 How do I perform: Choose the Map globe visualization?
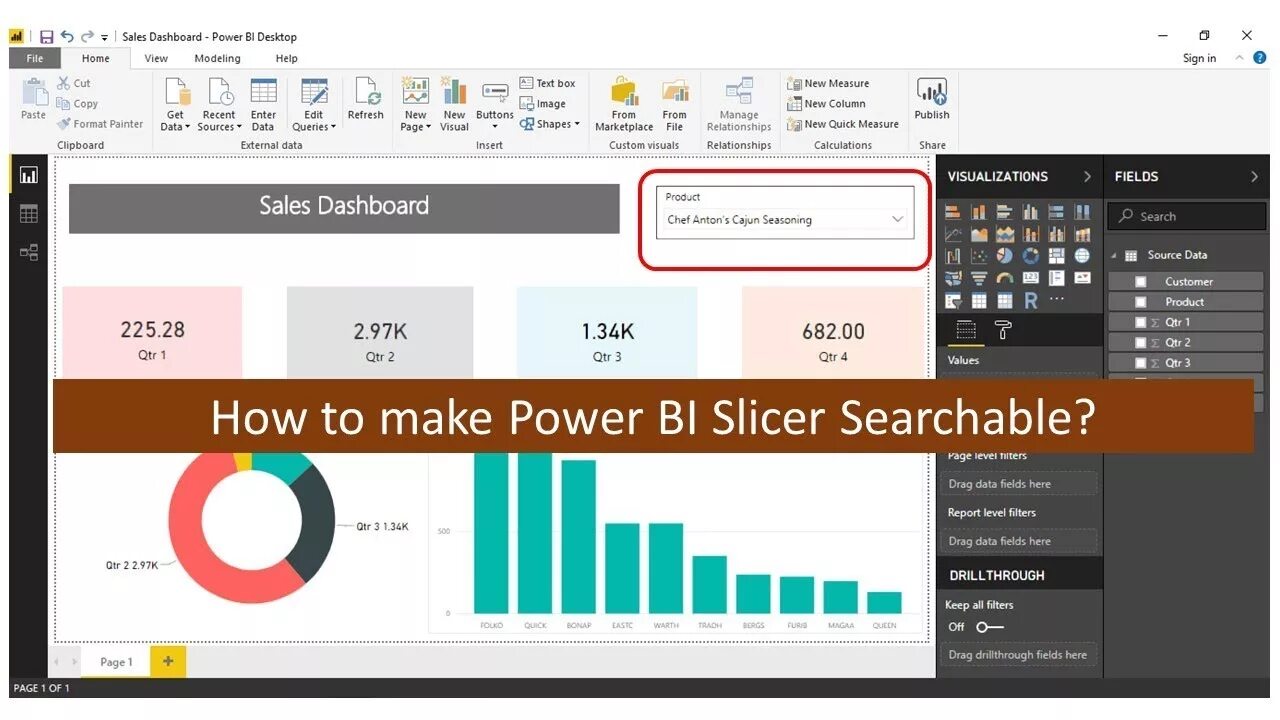click(x=1082, y=256)
